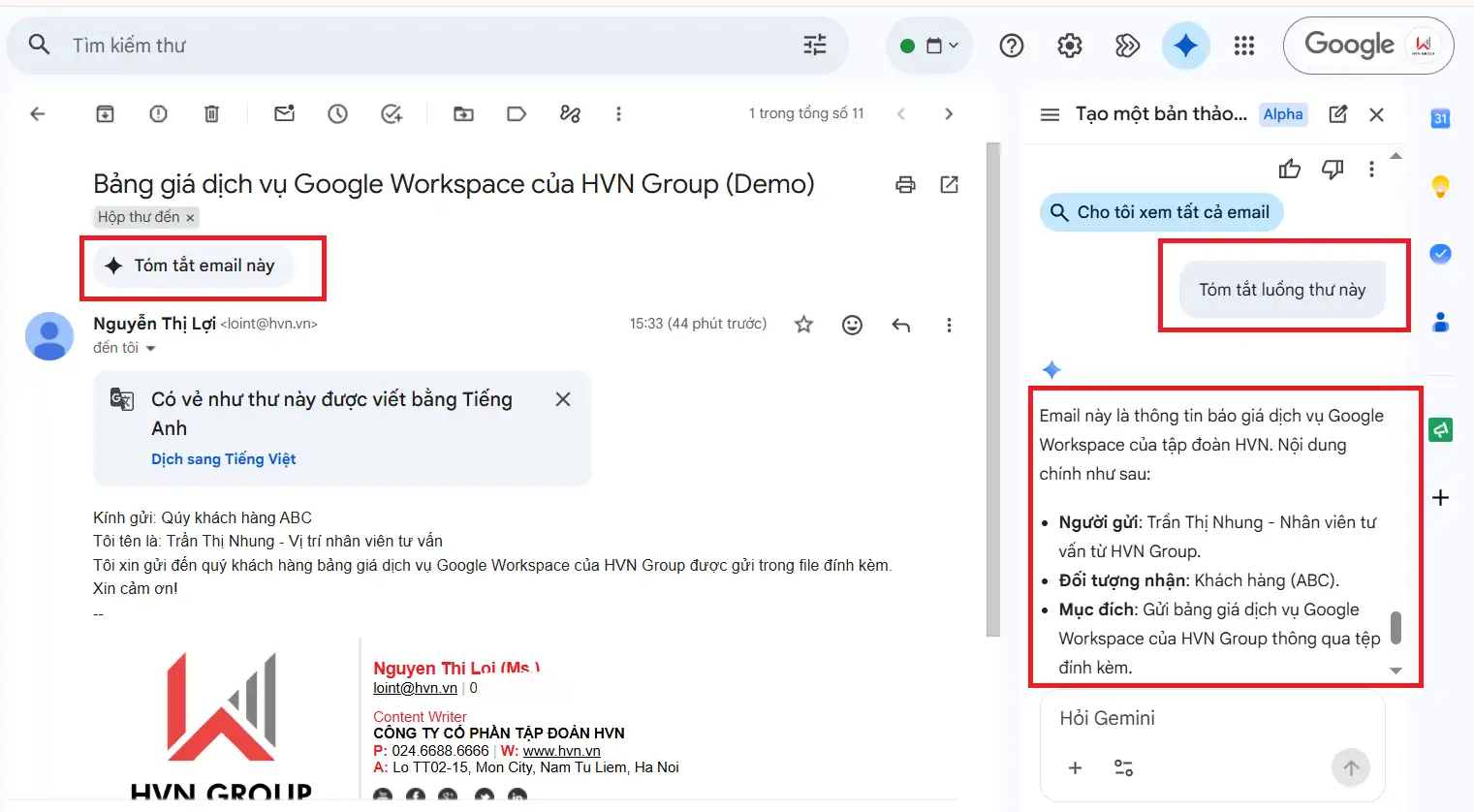1474x812 pixels.
Task: Open the active status dropdown
Action: [929, 46]
